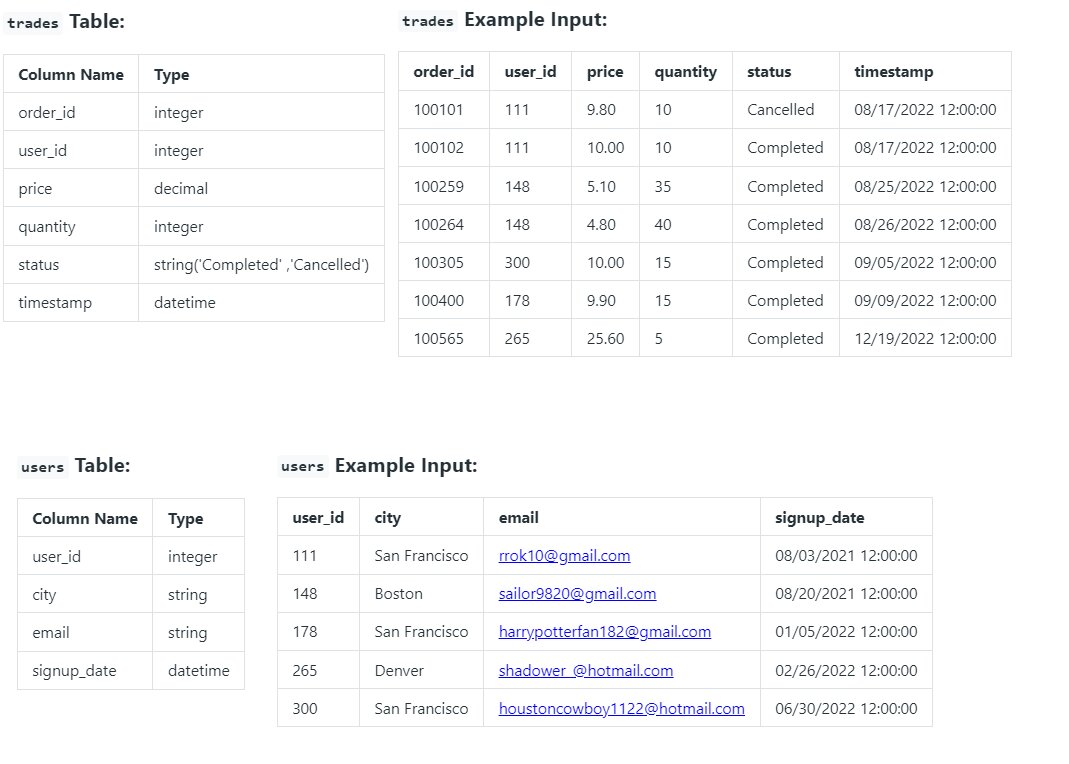Select the 06/30/2022 signup date cell
The width and height of the screenshot is (1069, 764).
846,708
